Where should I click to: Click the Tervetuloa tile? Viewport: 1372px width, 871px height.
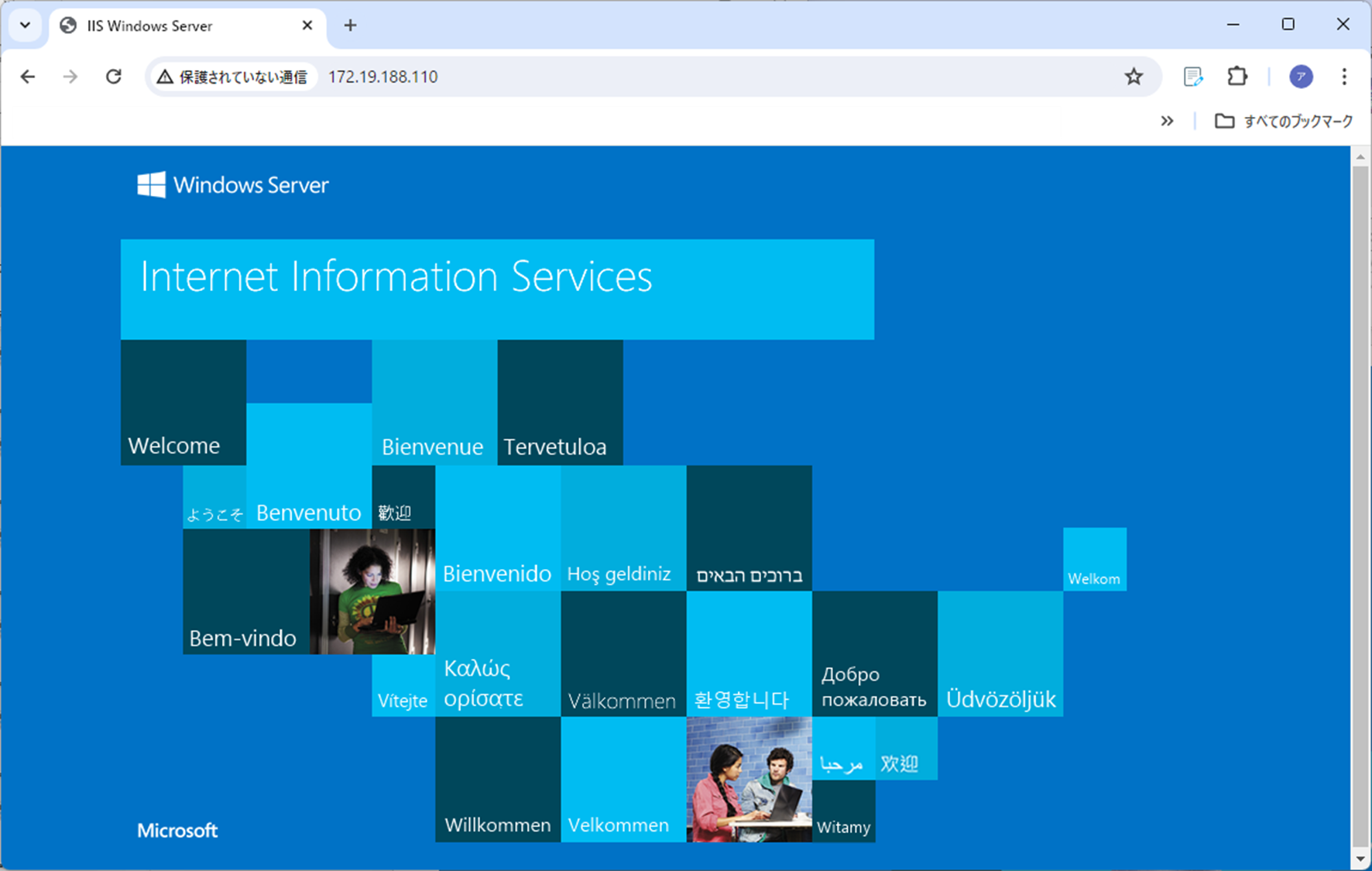coord(560,403)
